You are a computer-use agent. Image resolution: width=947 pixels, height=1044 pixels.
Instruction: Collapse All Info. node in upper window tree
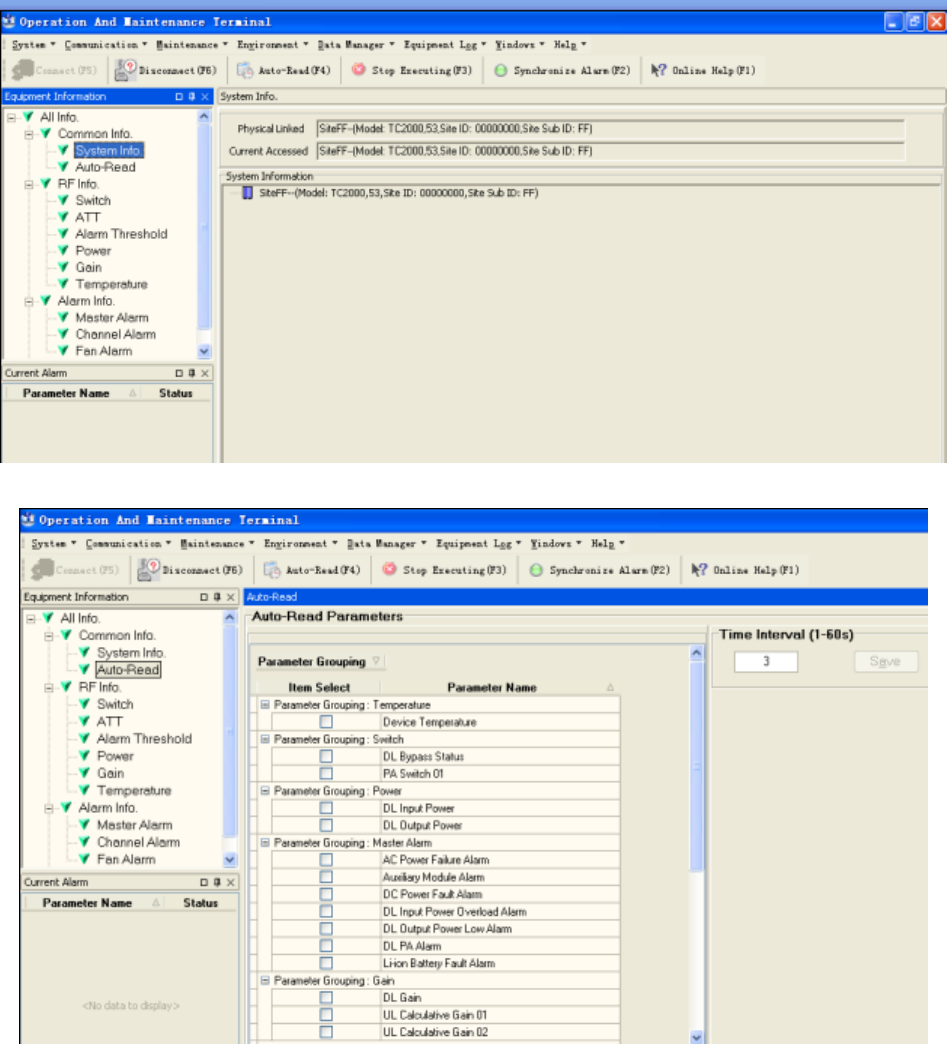click(x=11, y=117)
